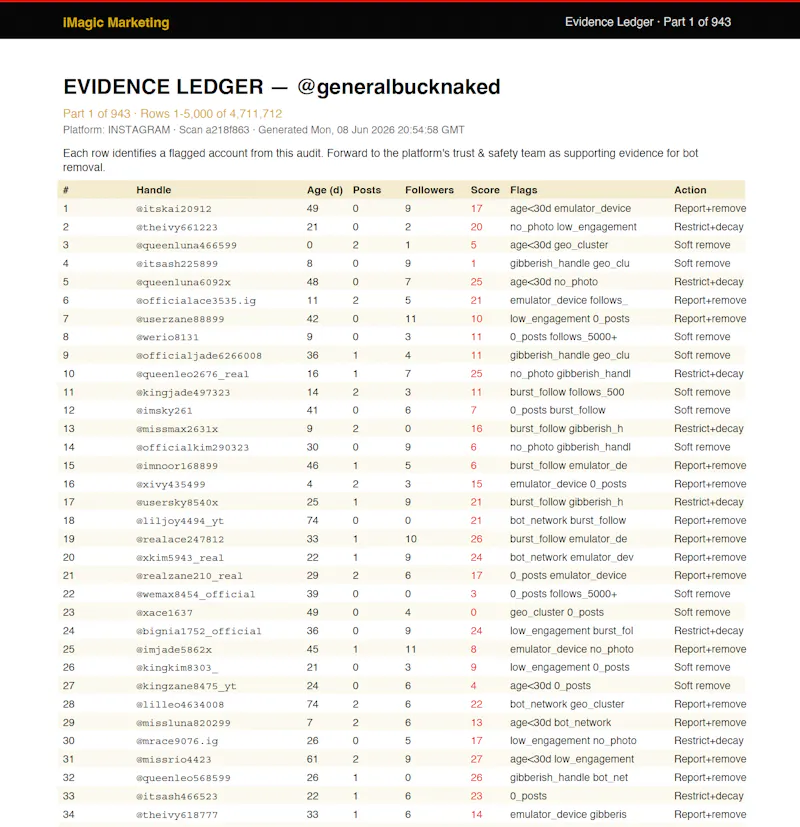Select handle @imsky261
The width and height of the screenshot is (800, 827).
pos(164,410)
